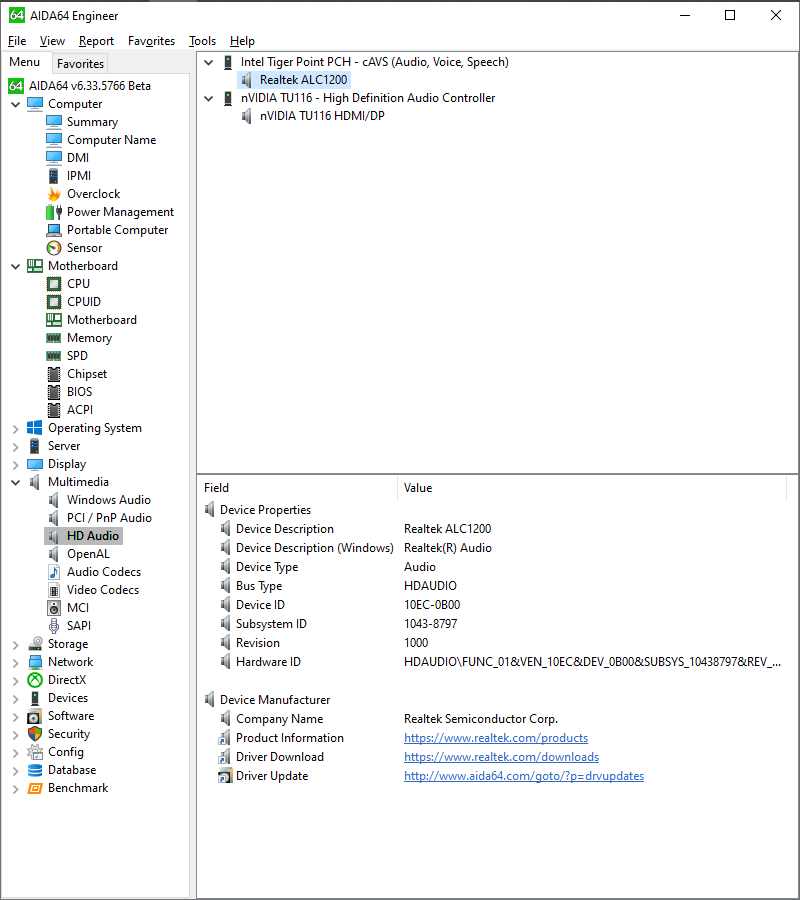This screenshot has width=800, height=900.
Task: Collapse the Multimedia tree branch
Action: (16, 481)
